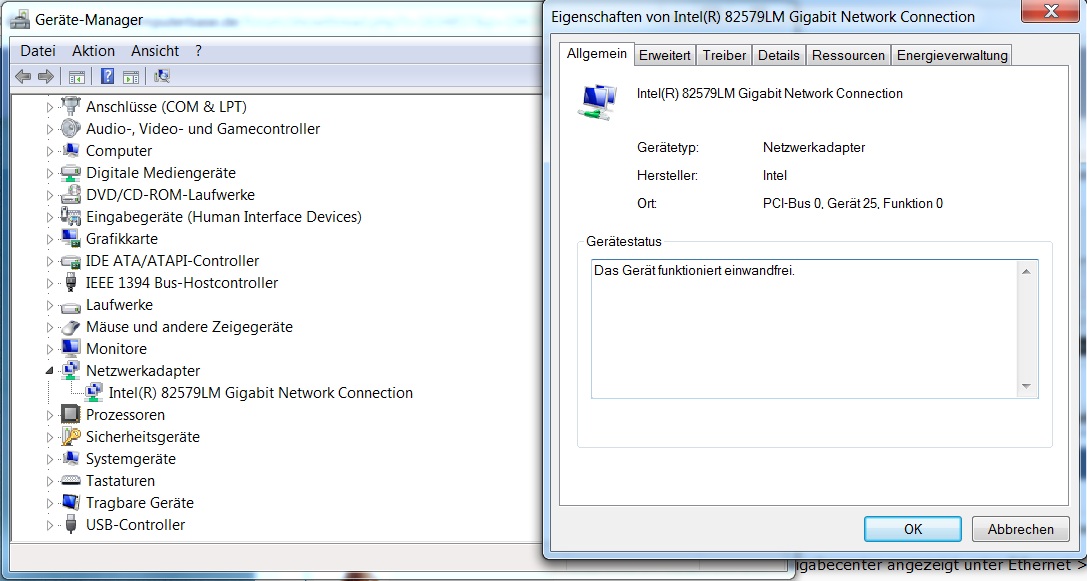Expand the Laufwerke tree node
Screen dimensions: 1087x581
pos(49,306)
